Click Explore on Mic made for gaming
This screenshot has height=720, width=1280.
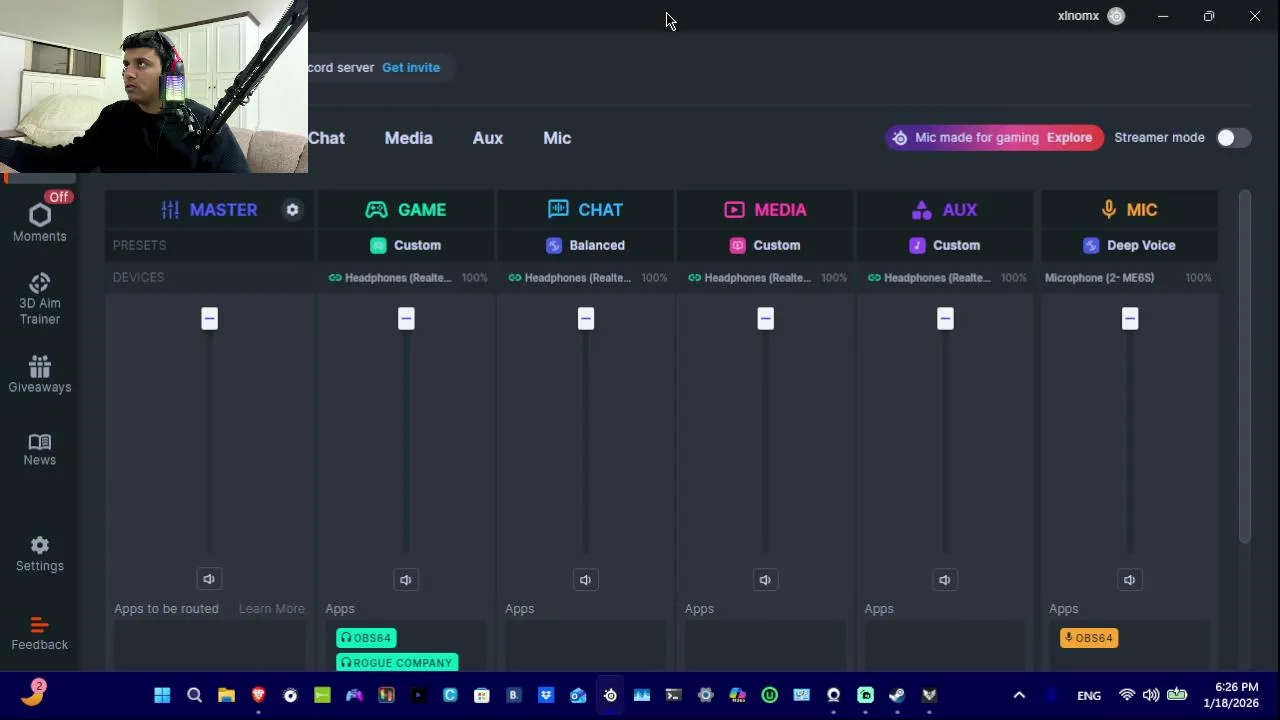pyautogui.click(x=1069, y=138)
